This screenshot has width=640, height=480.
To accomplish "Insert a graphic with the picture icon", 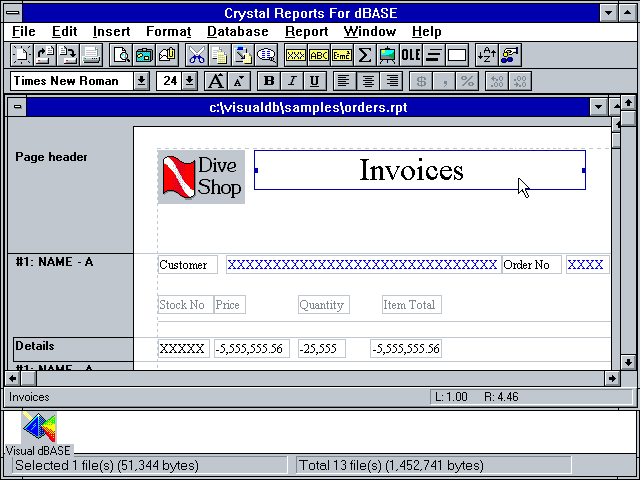I will [388, 55].
